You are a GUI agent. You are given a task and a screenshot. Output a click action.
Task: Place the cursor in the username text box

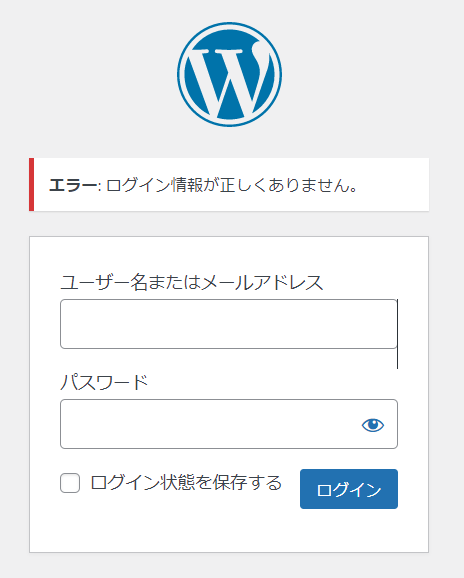pos(229,324)
